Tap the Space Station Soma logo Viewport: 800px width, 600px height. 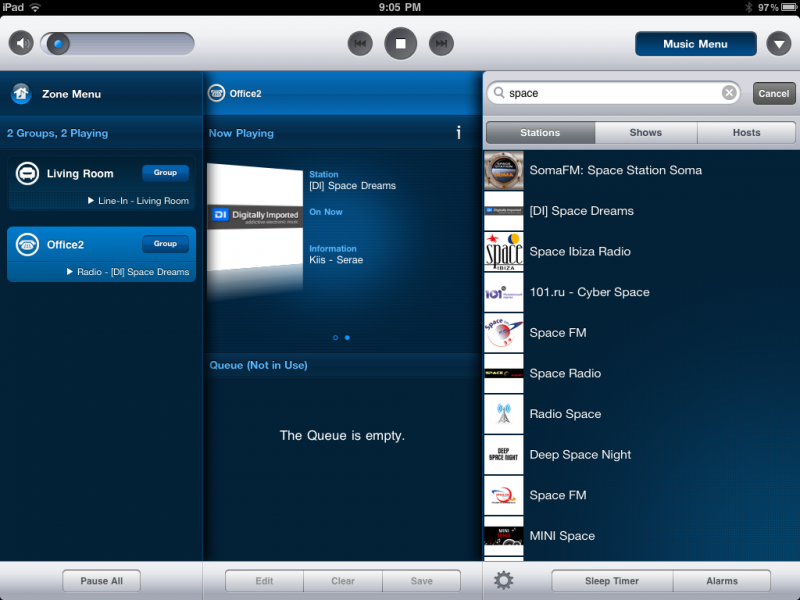tap(504, 170)
